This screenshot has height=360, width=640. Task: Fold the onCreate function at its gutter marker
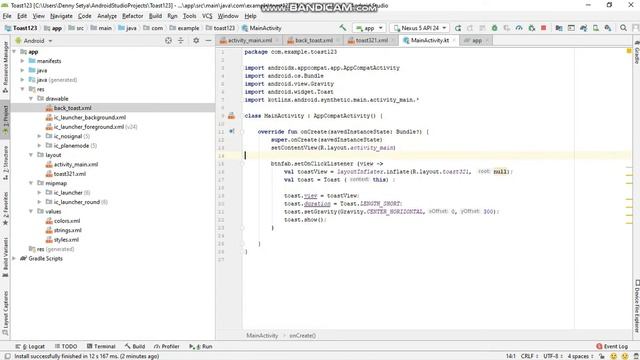[x=242, y=132]
